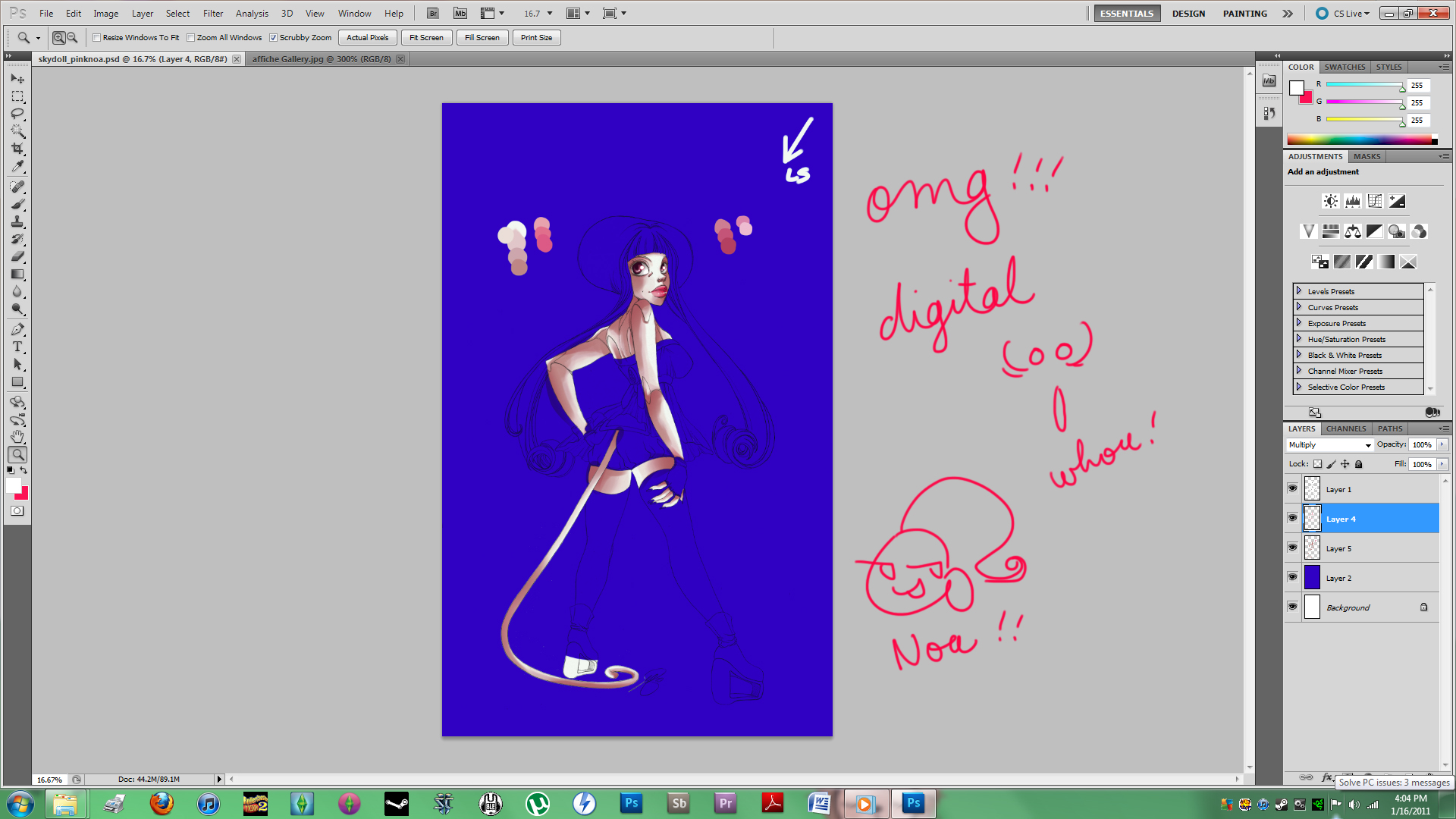The image size is (1456, 819).
Task: Select the Layer 5 thumbnail
Action: click(1312, 548)
